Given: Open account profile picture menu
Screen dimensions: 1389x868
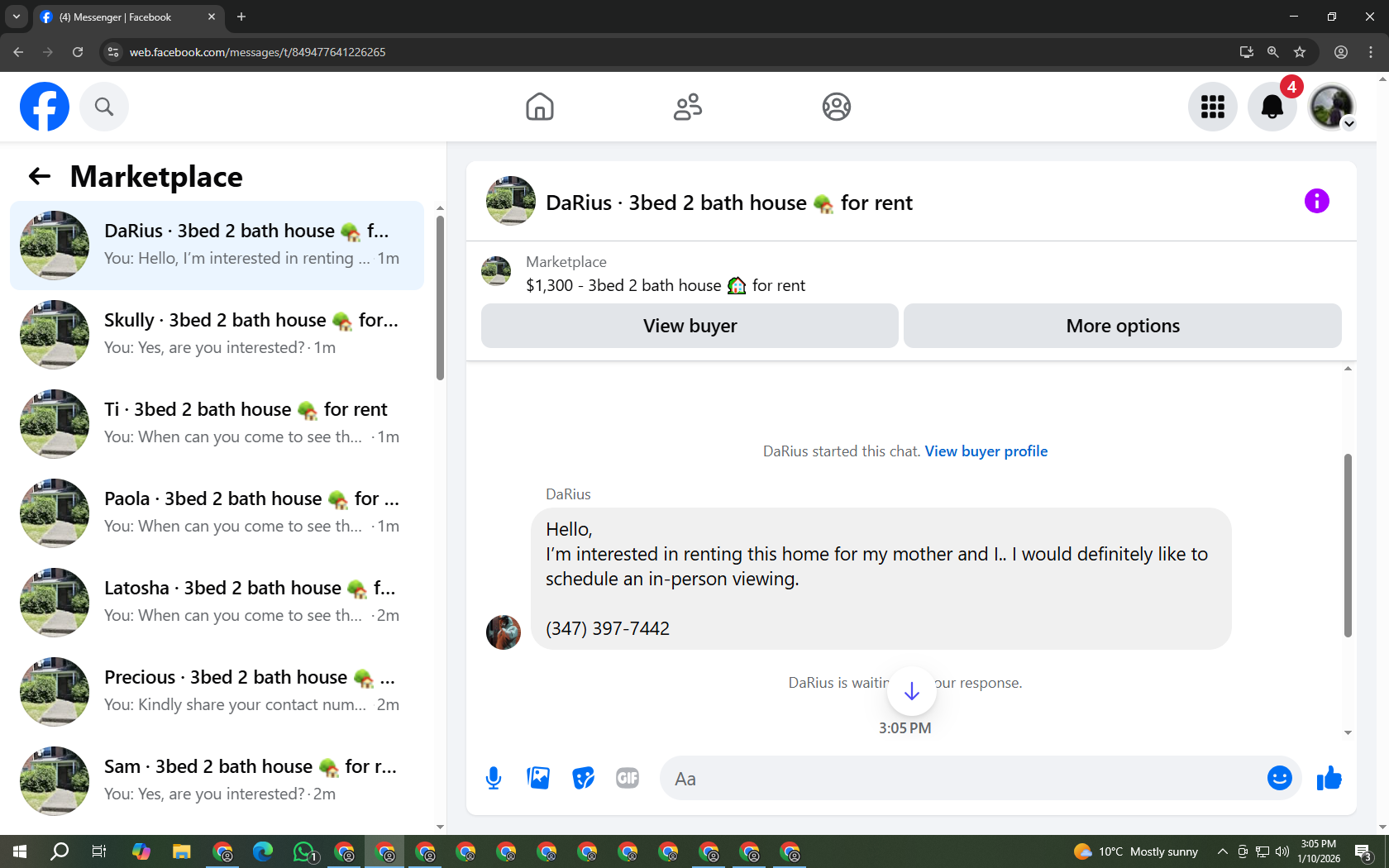Looking at the screenshot, I should tap(1332, 107).
